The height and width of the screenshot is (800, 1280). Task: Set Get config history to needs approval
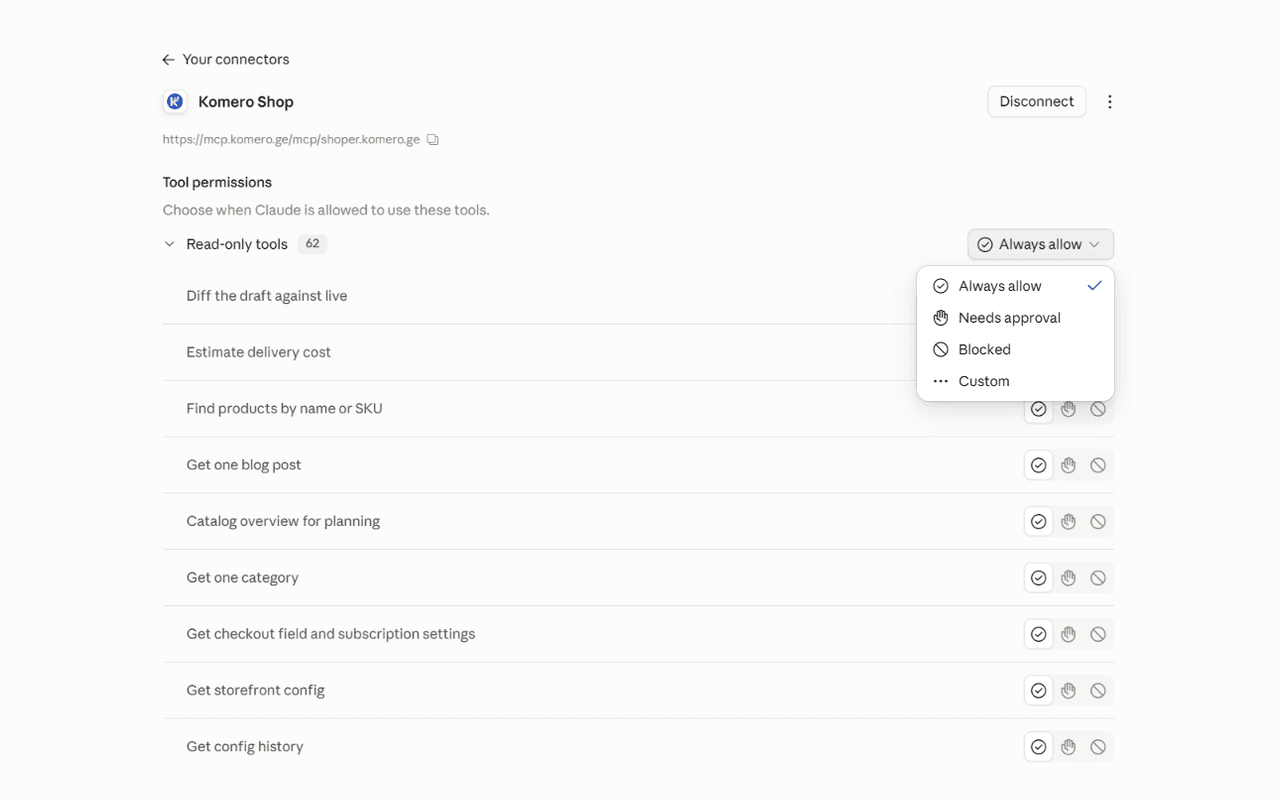pos(1068,746)
